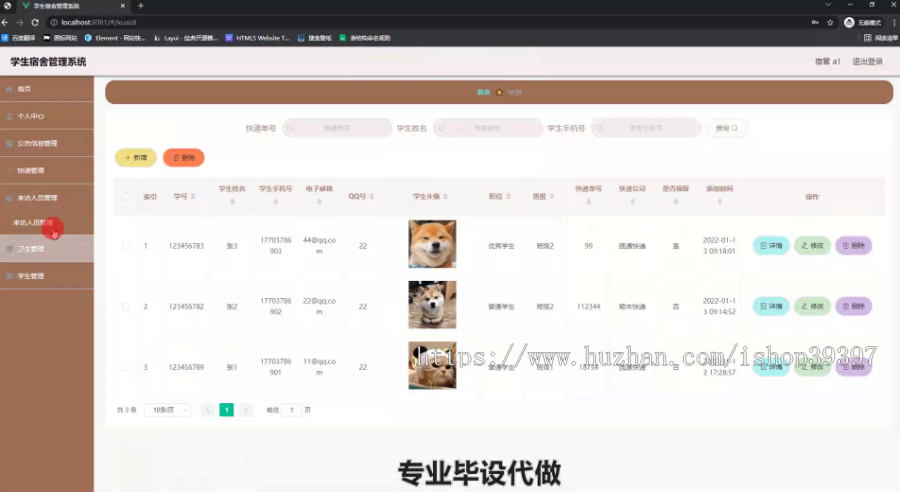Click browser forward arrow
This screenshot has height=492, width=900.
tap(20, 22)
